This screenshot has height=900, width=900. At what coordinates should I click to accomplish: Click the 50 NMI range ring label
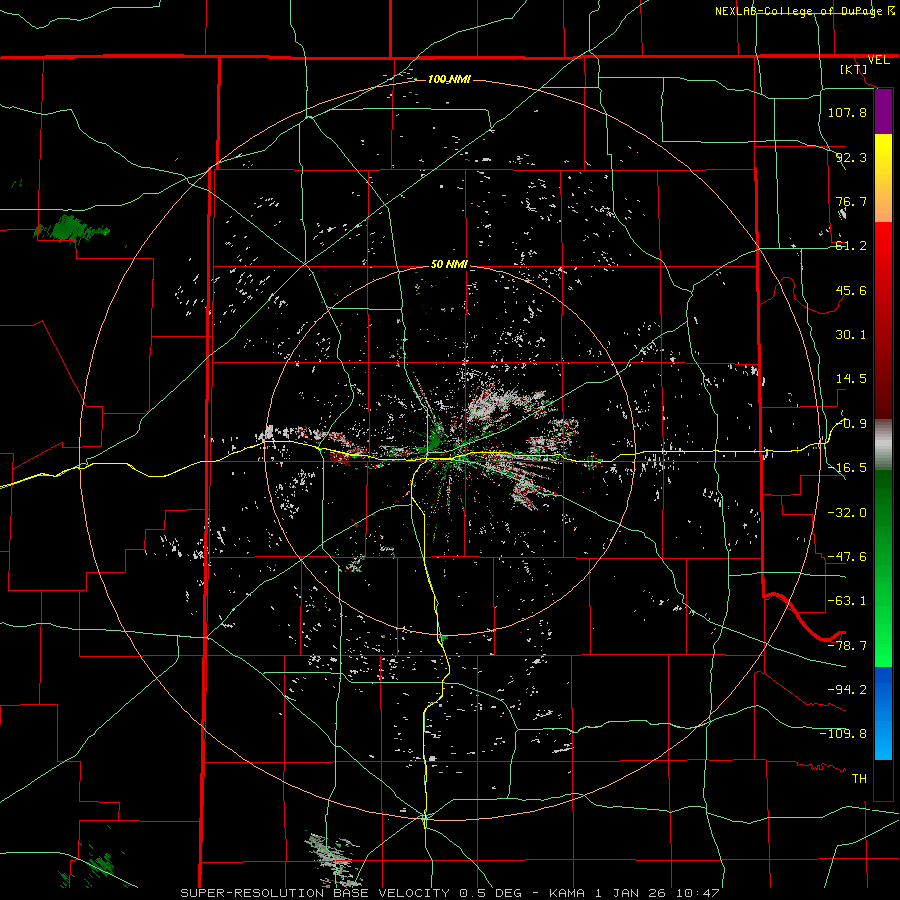point(449,265)
